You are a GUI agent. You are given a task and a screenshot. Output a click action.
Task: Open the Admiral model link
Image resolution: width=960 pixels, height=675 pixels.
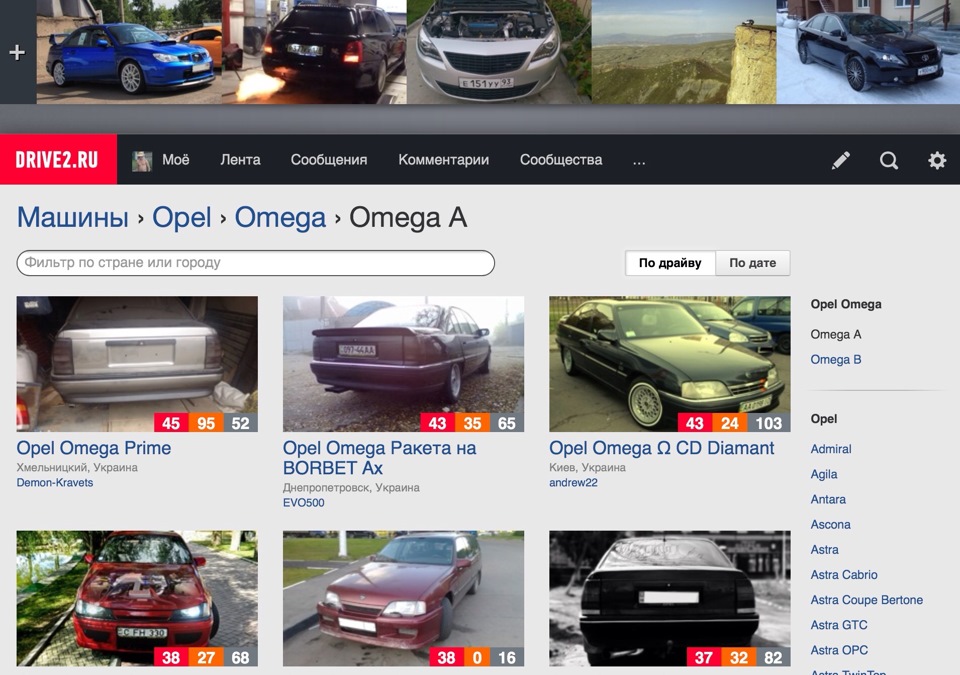(x=831, y=449)
